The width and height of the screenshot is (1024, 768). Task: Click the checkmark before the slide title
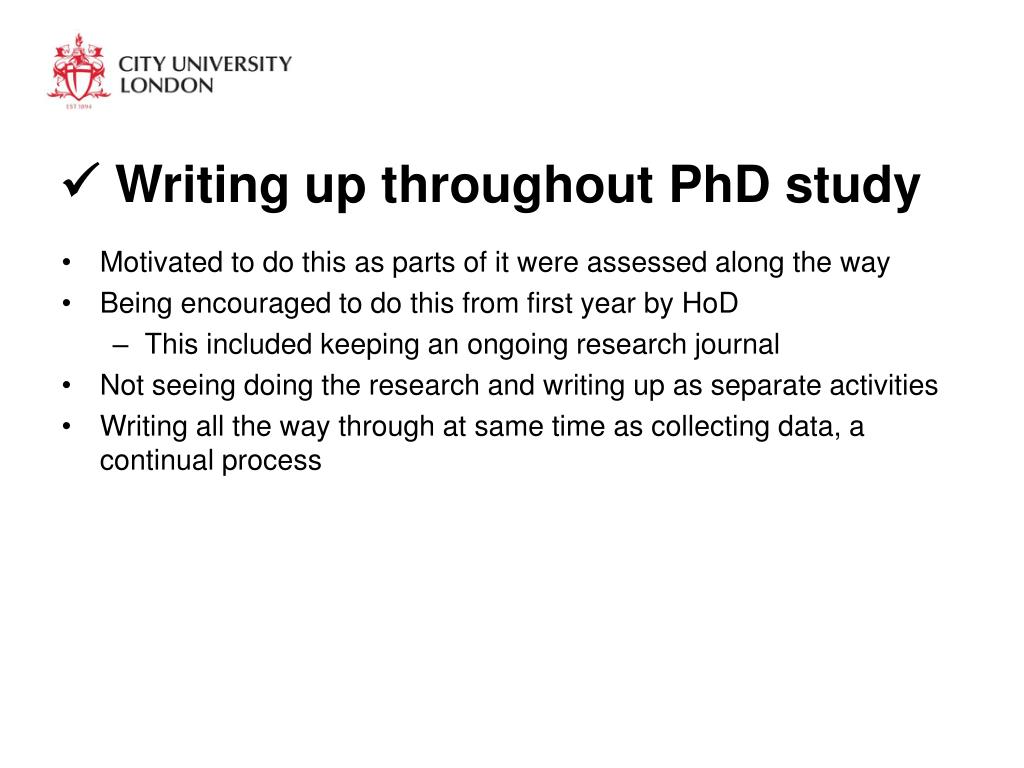(x=81, y=182)
